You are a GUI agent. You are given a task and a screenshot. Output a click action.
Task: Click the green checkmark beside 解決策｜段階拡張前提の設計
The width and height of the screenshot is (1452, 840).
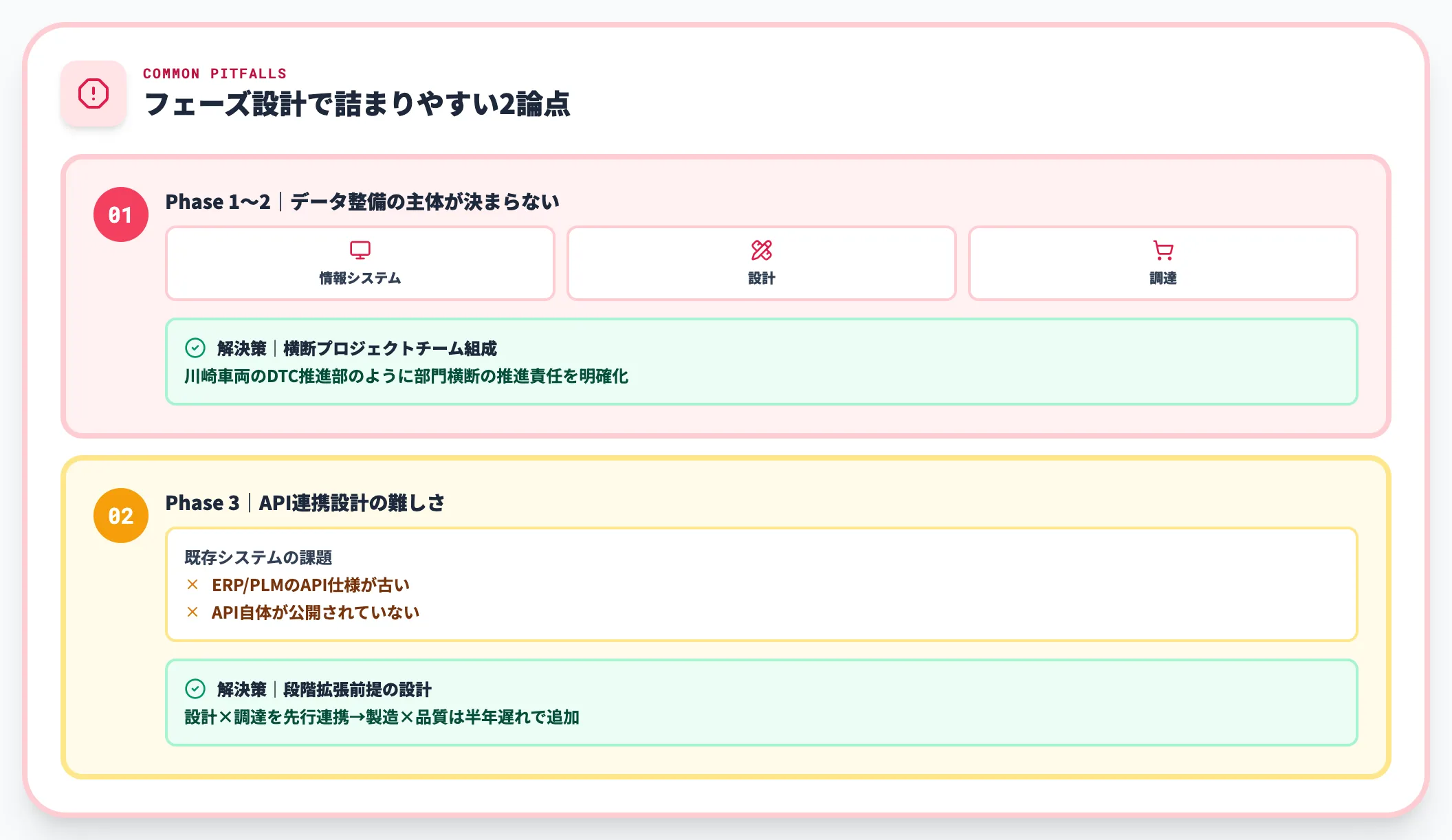coord(195,689)
